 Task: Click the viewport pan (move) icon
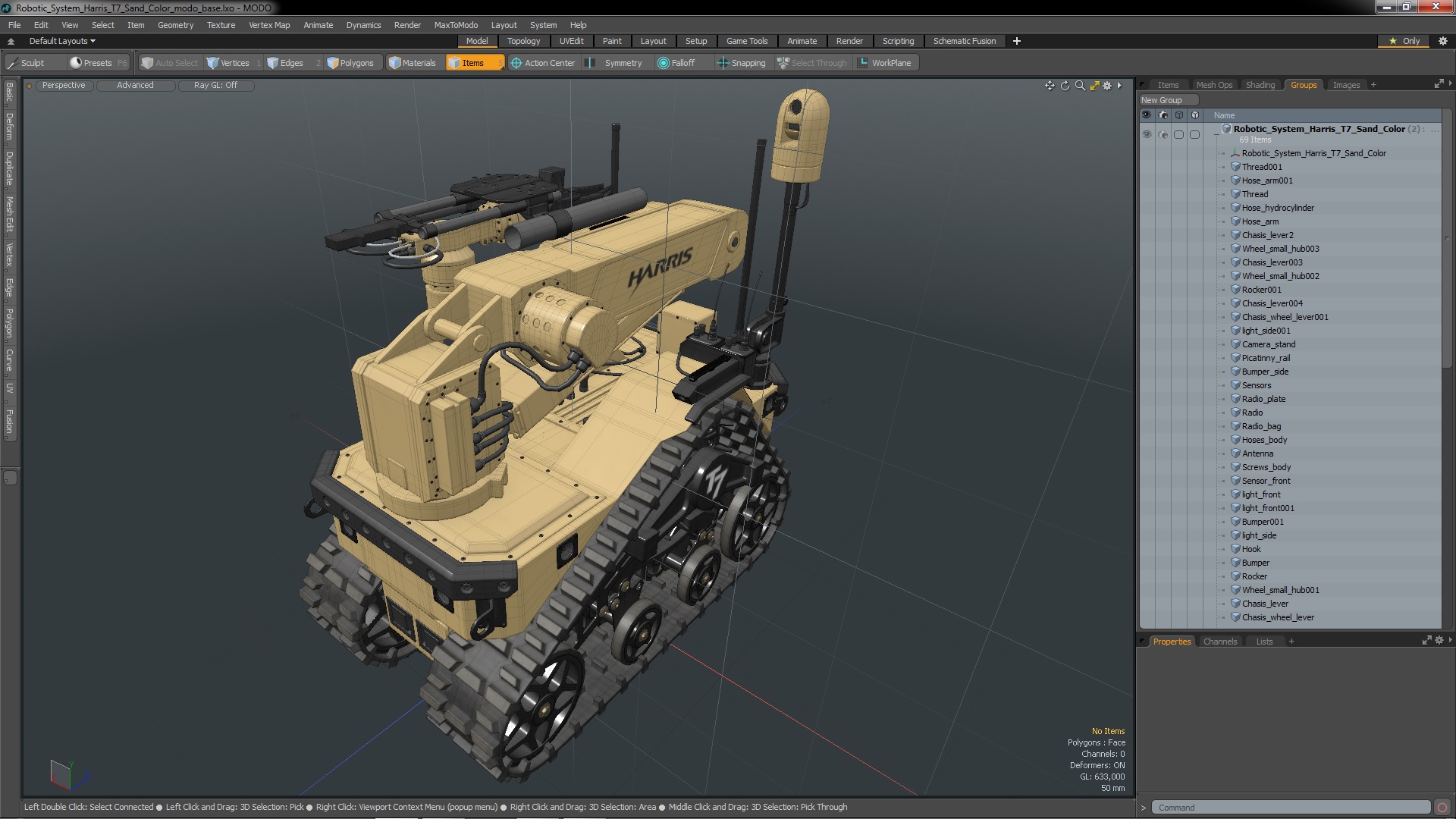(x=1050, y=86)
